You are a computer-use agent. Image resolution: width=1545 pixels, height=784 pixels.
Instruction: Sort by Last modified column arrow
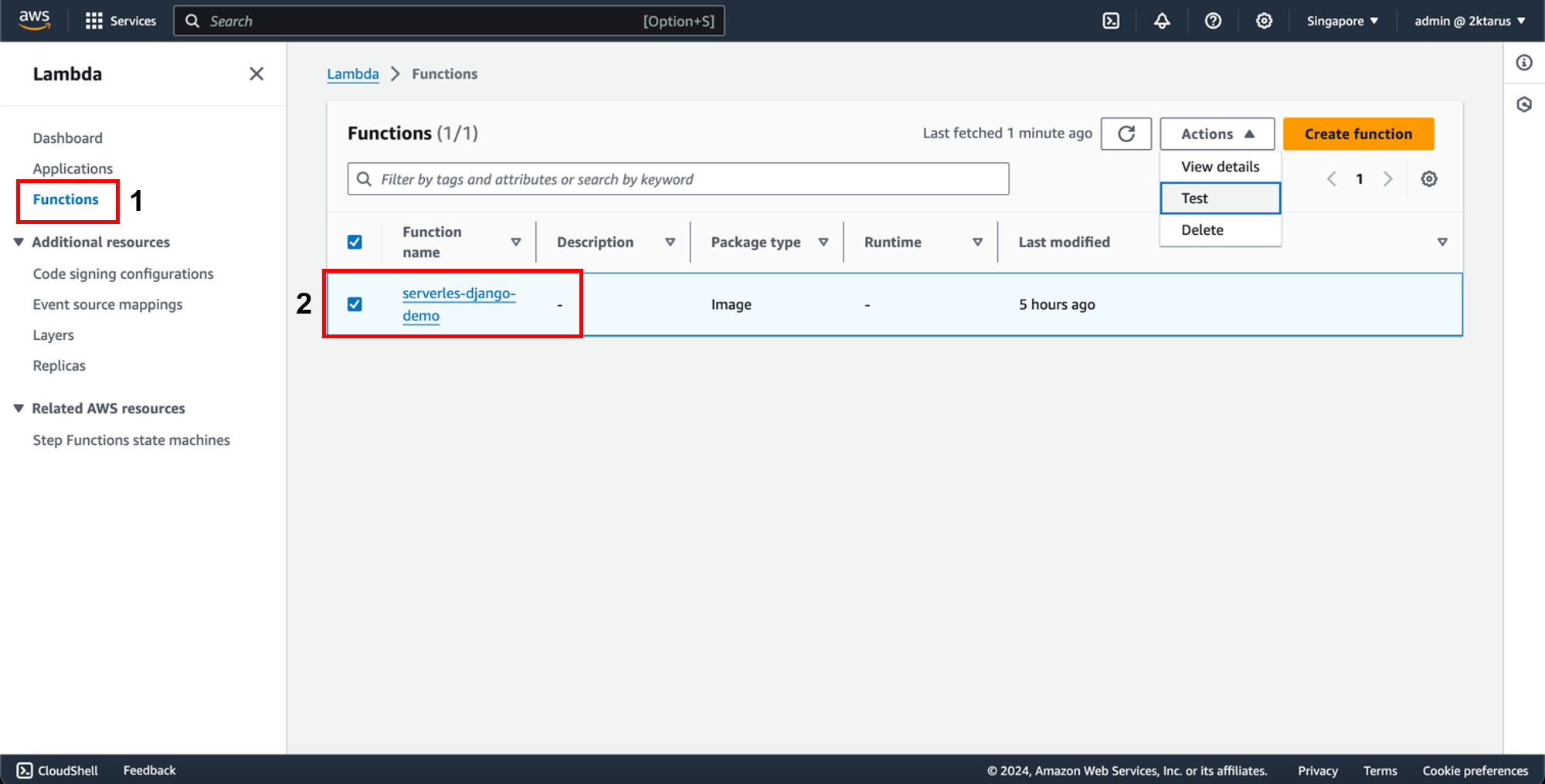1442,242
